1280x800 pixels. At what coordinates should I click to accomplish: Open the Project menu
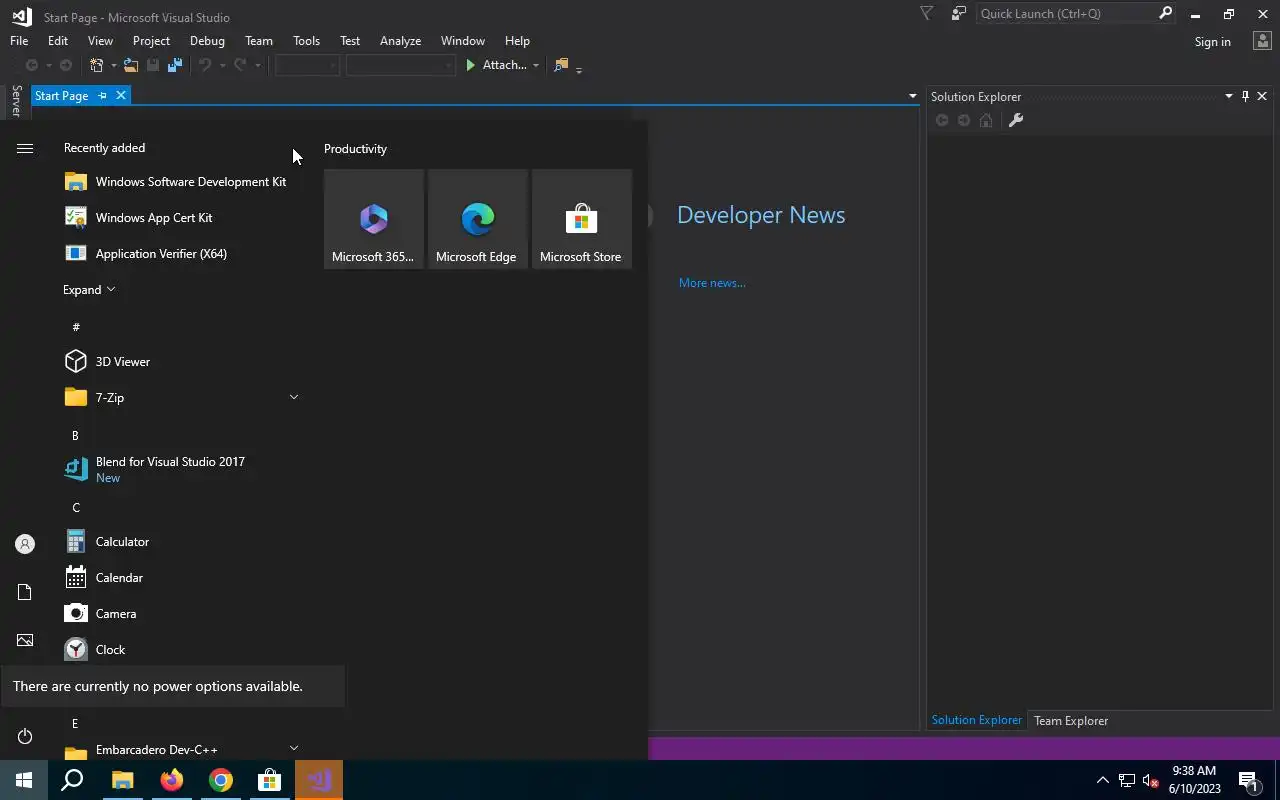coord(151,41)
